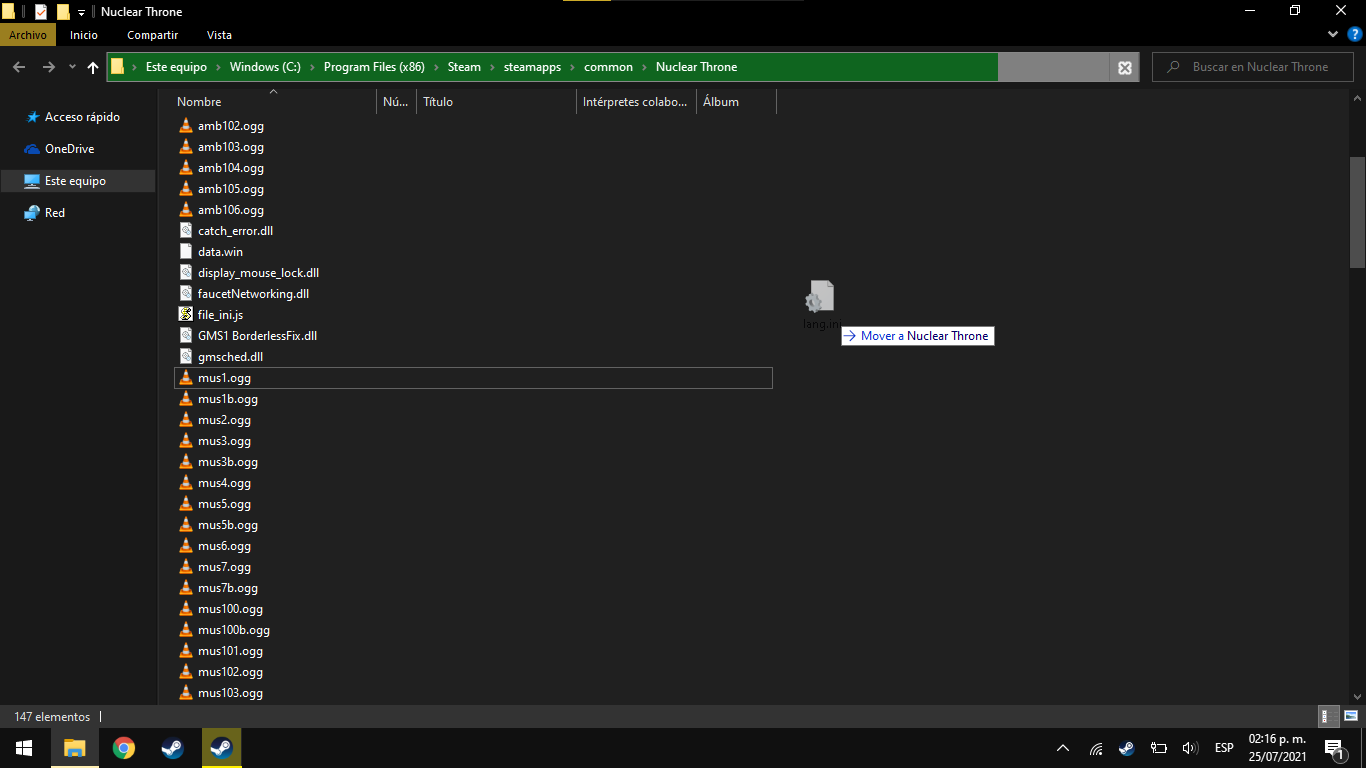Click the Steam icon in system tray
The image size is (1366, 768).
pos(1127,748)
